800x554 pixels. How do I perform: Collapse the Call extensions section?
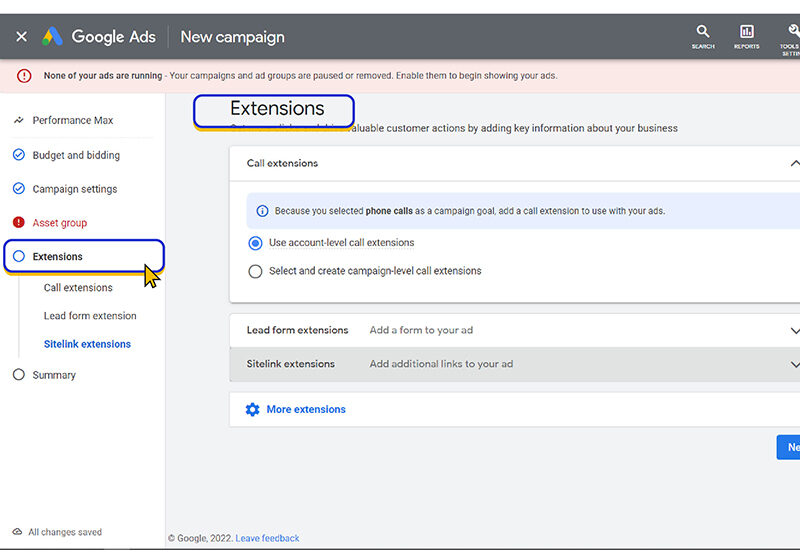coord(794,163)
